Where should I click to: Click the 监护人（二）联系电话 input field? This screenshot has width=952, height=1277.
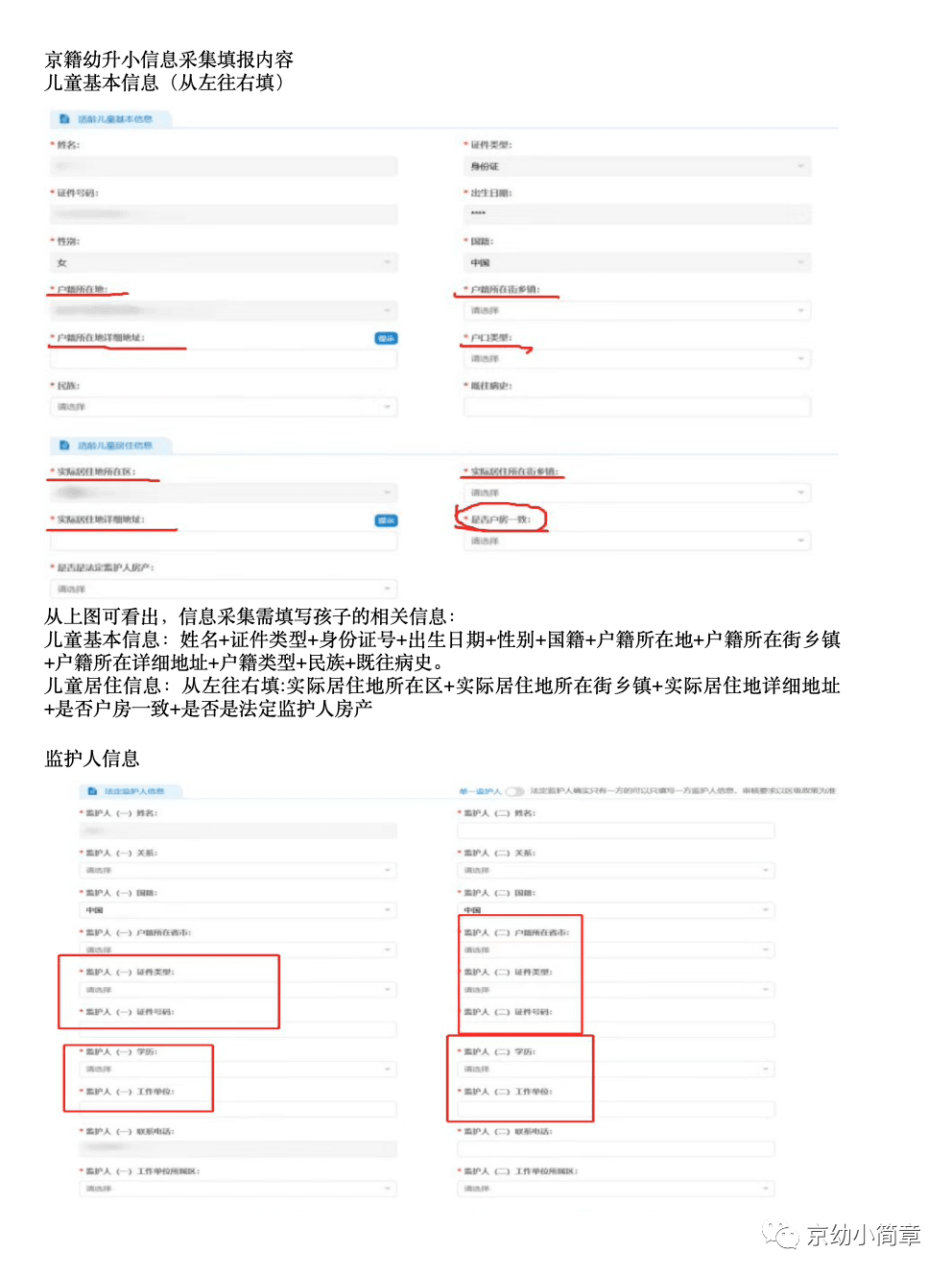[616, 1149]
